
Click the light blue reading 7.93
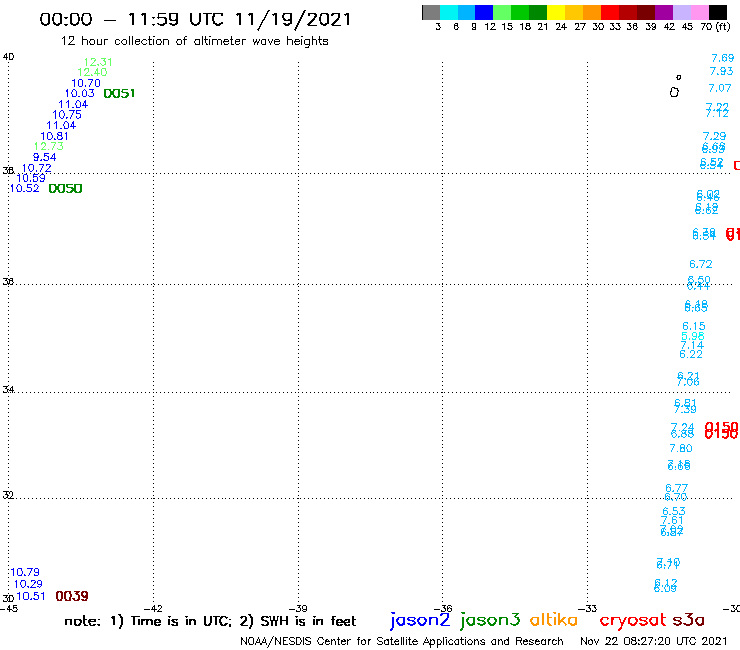tap(722, 71)
